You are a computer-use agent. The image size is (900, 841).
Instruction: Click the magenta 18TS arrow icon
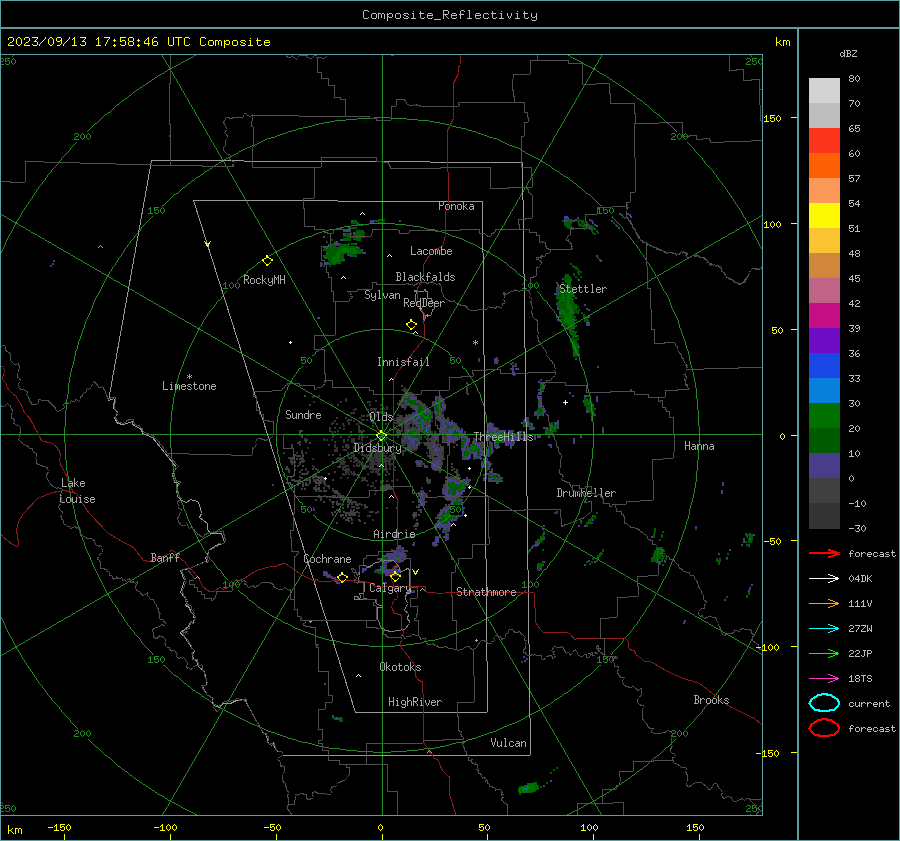click(x=824, y=679)
